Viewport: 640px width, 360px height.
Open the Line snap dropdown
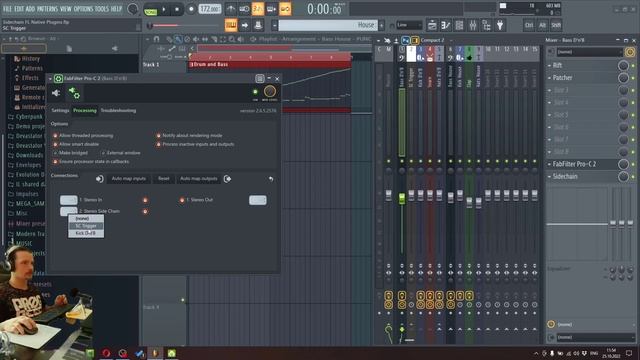point(409,25)
